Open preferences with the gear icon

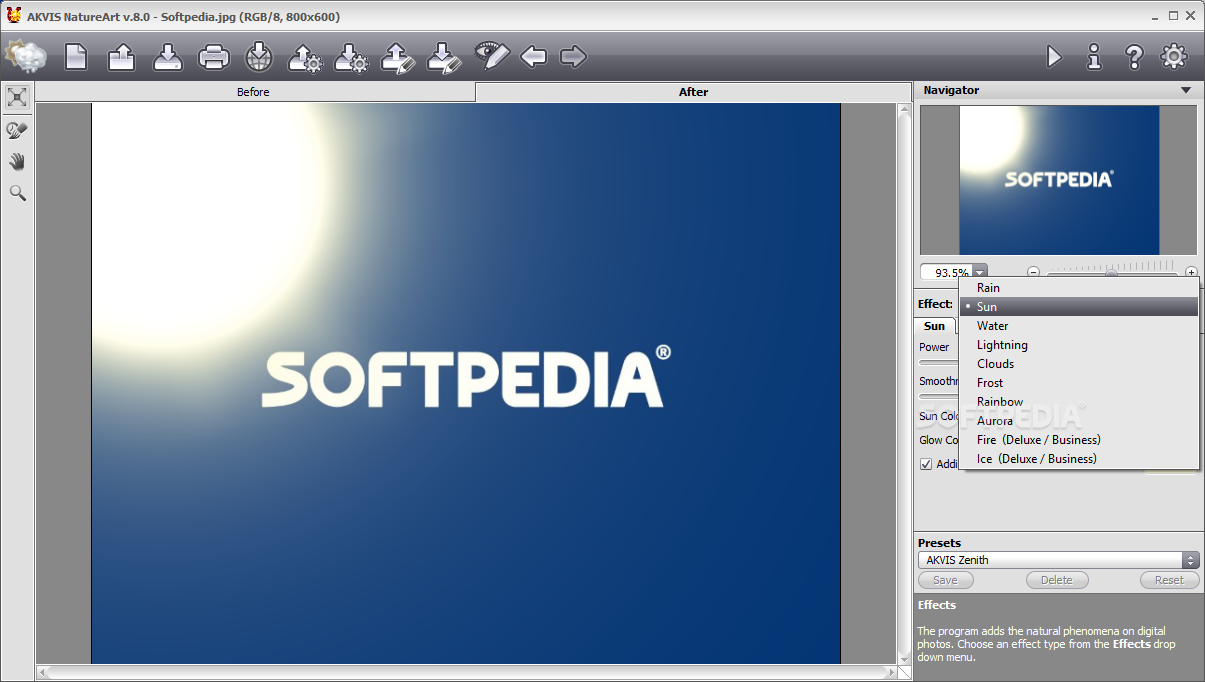[1173, 56]
